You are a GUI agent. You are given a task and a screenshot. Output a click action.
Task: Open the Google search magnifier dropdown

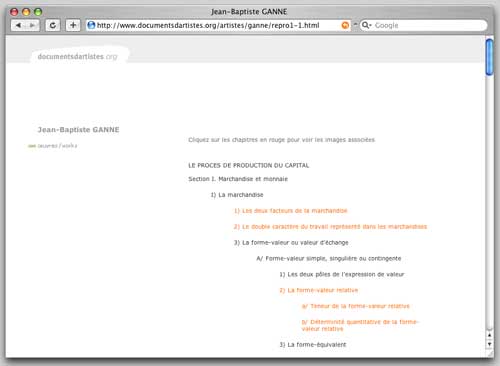(x=366, y=25)
